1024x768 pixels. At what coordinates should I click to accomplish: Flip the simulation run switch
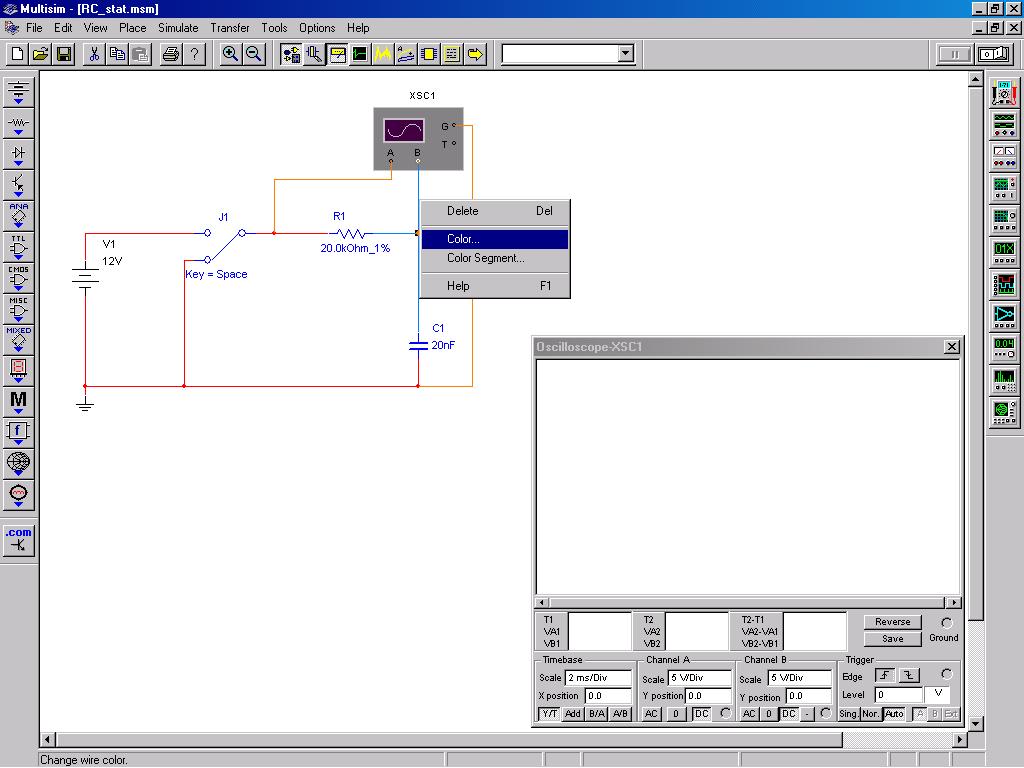point(995,54)
